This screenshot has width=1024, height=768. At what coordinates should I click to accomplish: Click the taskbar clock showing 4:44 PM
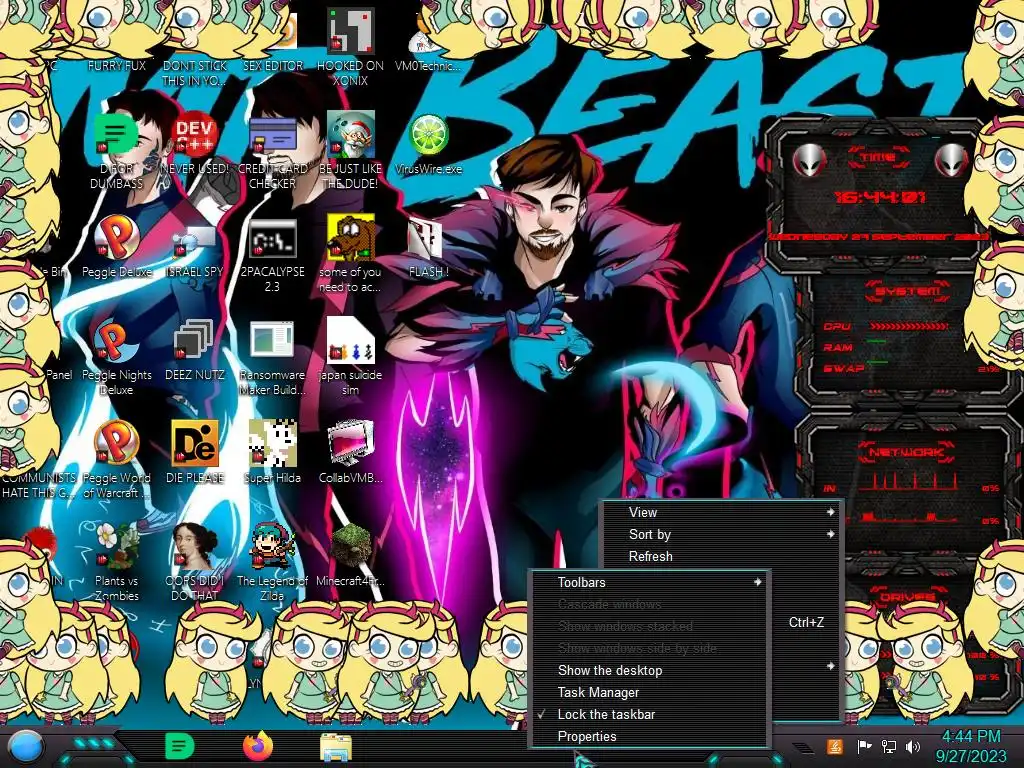(x=971, y=746)
